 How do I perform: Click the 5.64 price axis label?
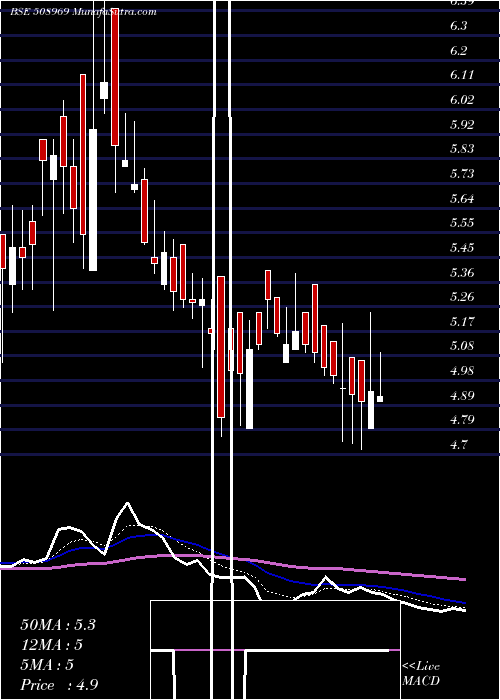[462, 198]
